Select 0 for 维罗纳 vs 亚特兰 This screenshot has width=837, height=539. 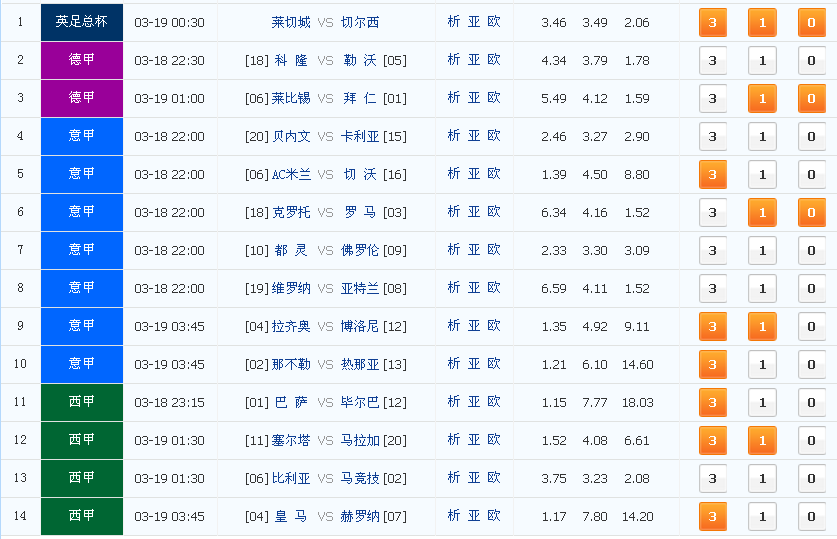pyautogui.click(x=811, y=289)
